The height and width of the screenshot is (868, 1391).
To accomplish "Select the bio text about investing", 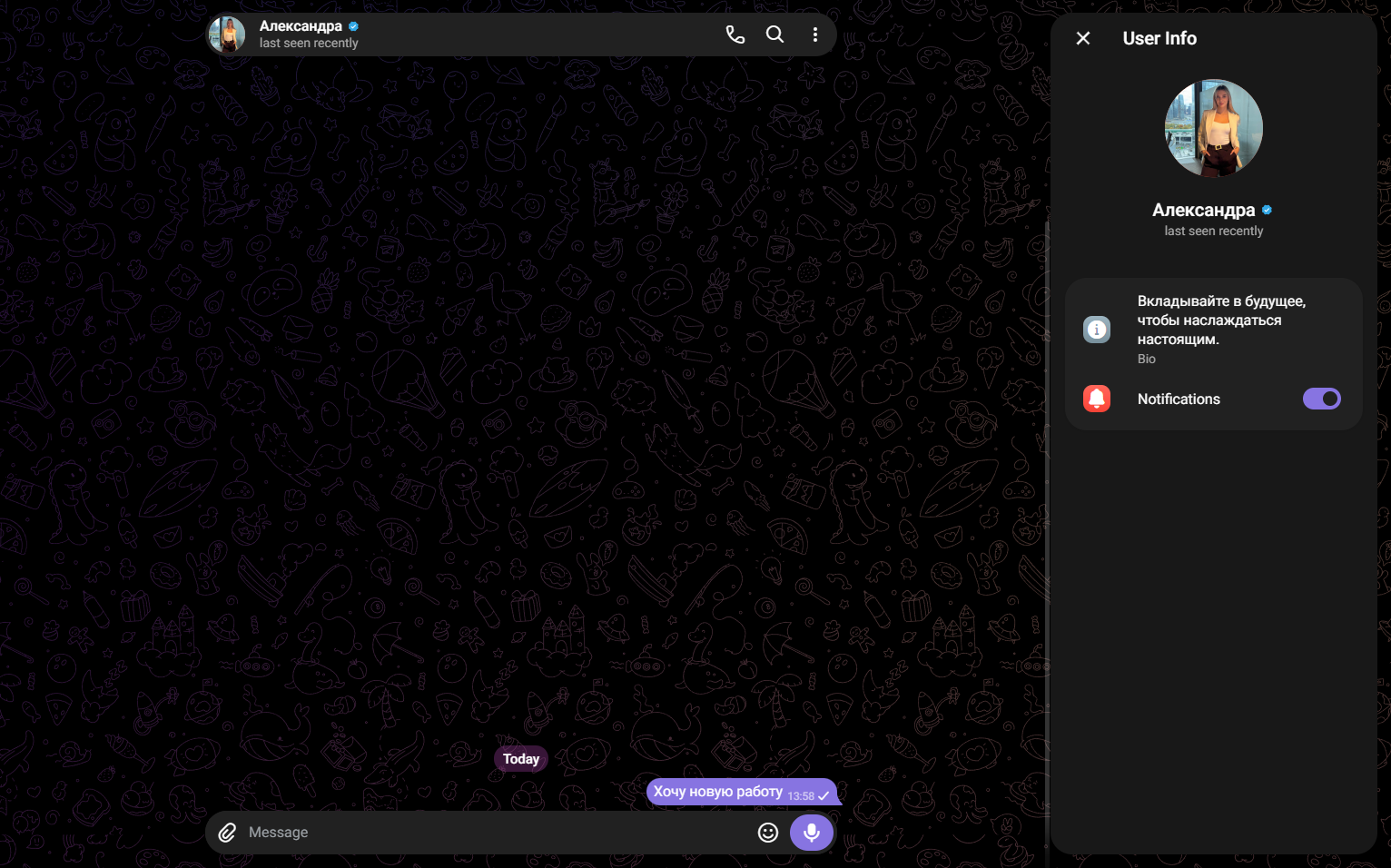I will pyautogui.click(x=1221, y=320).
